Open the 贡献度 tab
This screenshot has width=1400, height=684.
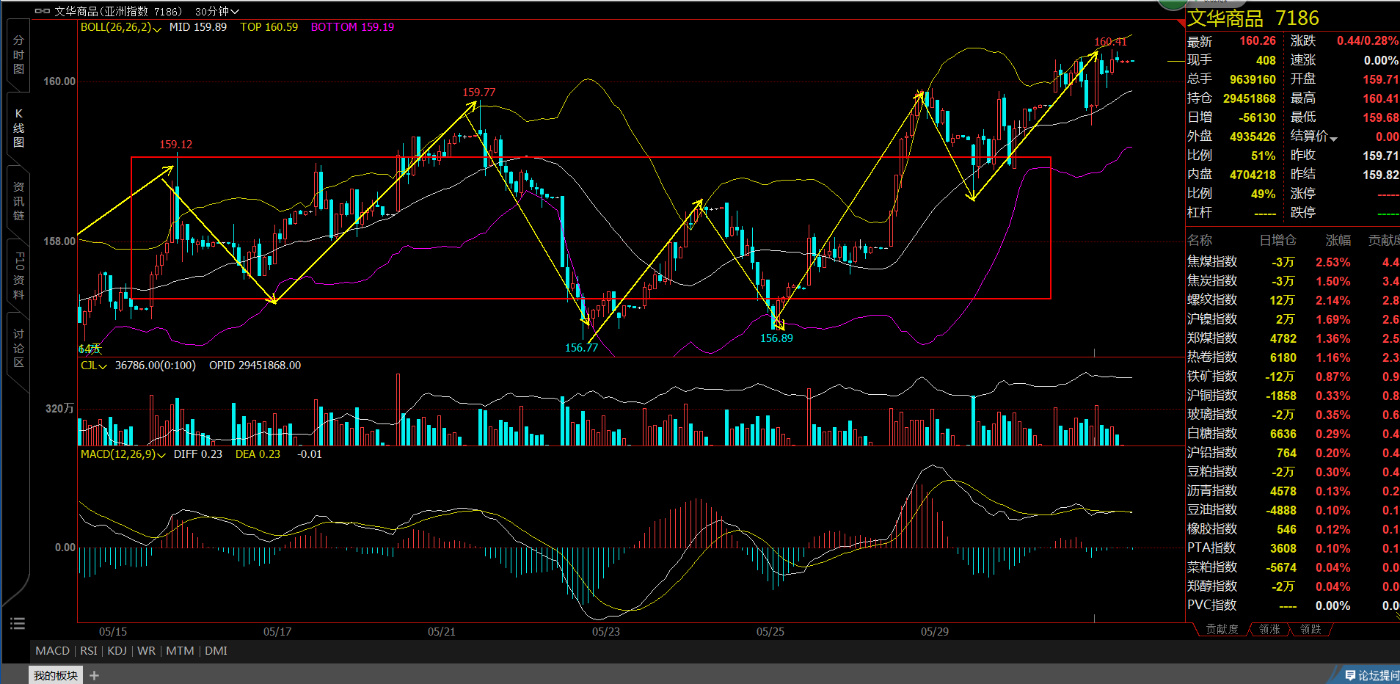point(1222,629)
